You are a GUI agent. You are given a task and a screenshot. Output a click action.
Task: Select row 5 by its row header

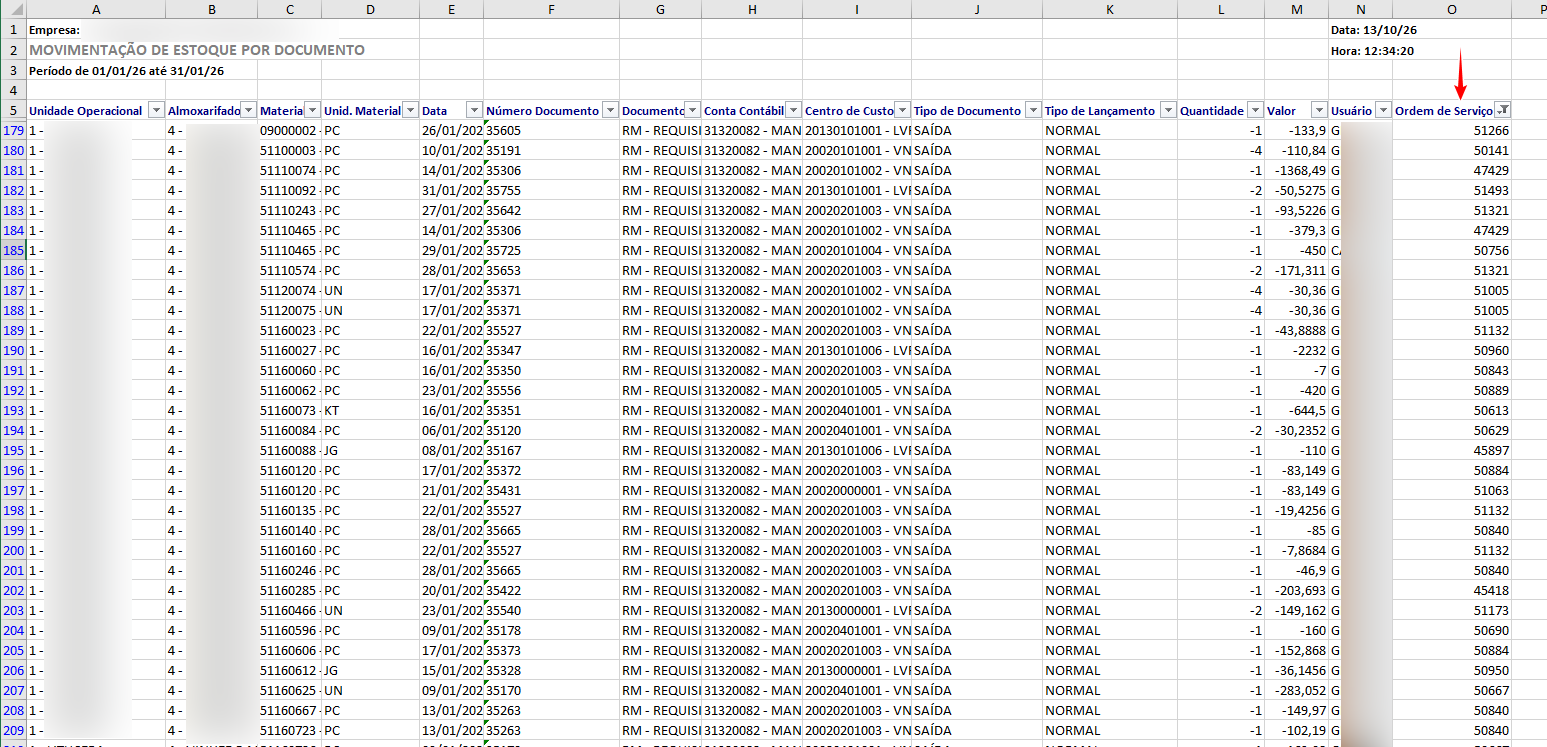click(x=13, y=111)
